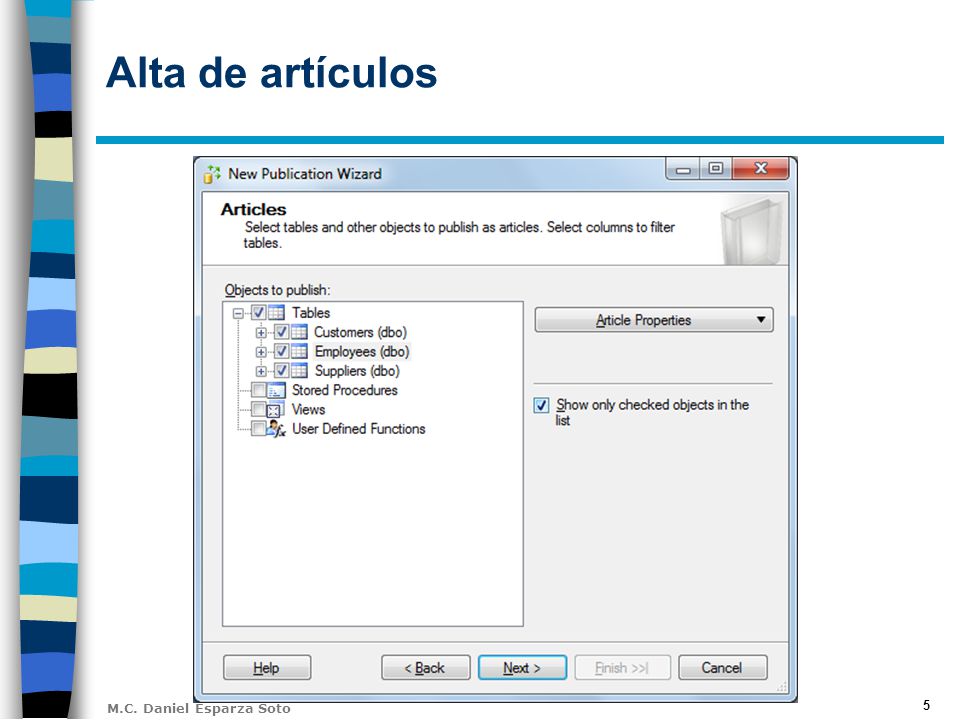Toggle Show only checked objects checkbox
The image size is (960, 720).
[541, 405]
